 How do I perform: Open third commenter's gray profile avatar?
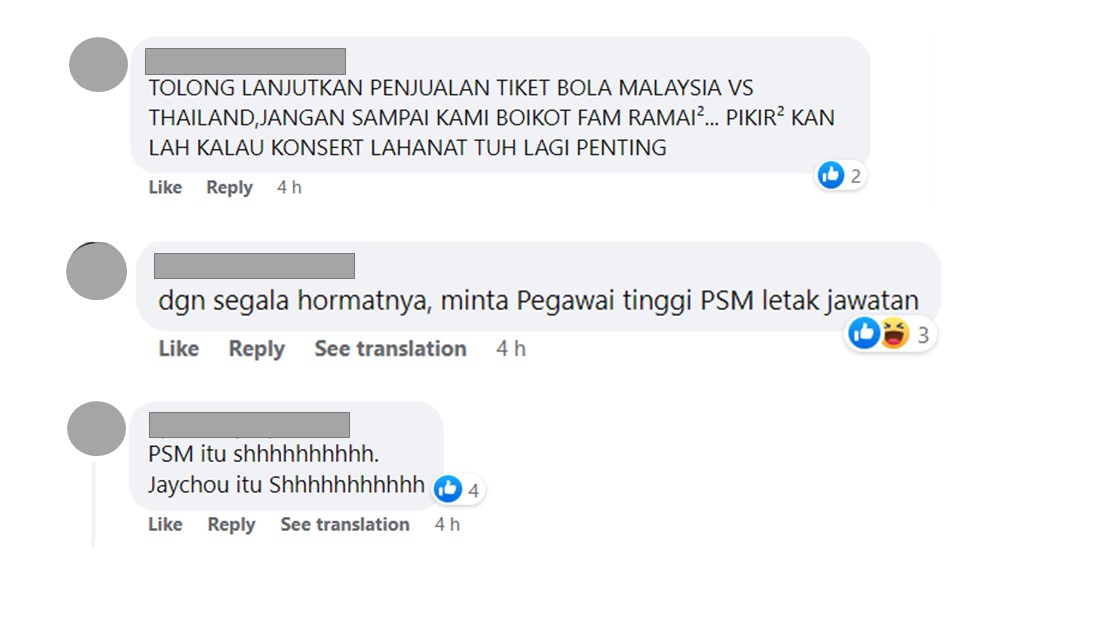click(x=96, y=428)
